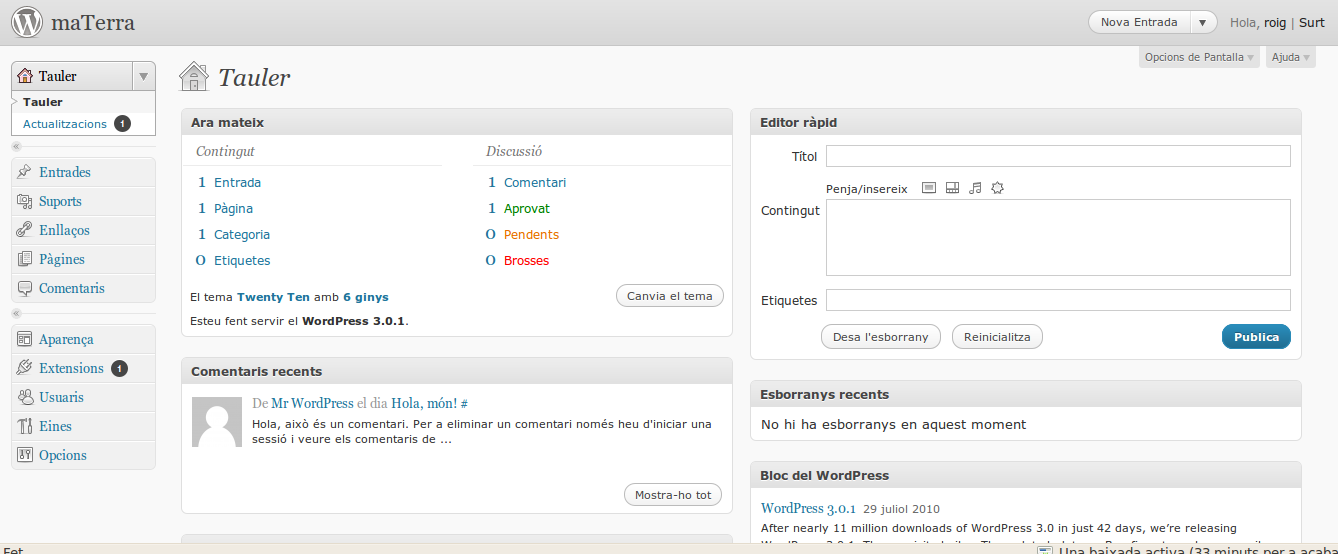Click the Tauler house icon in sidebar
The image size is (1338, 554).
pyautogui.click(x=25, y=76)
